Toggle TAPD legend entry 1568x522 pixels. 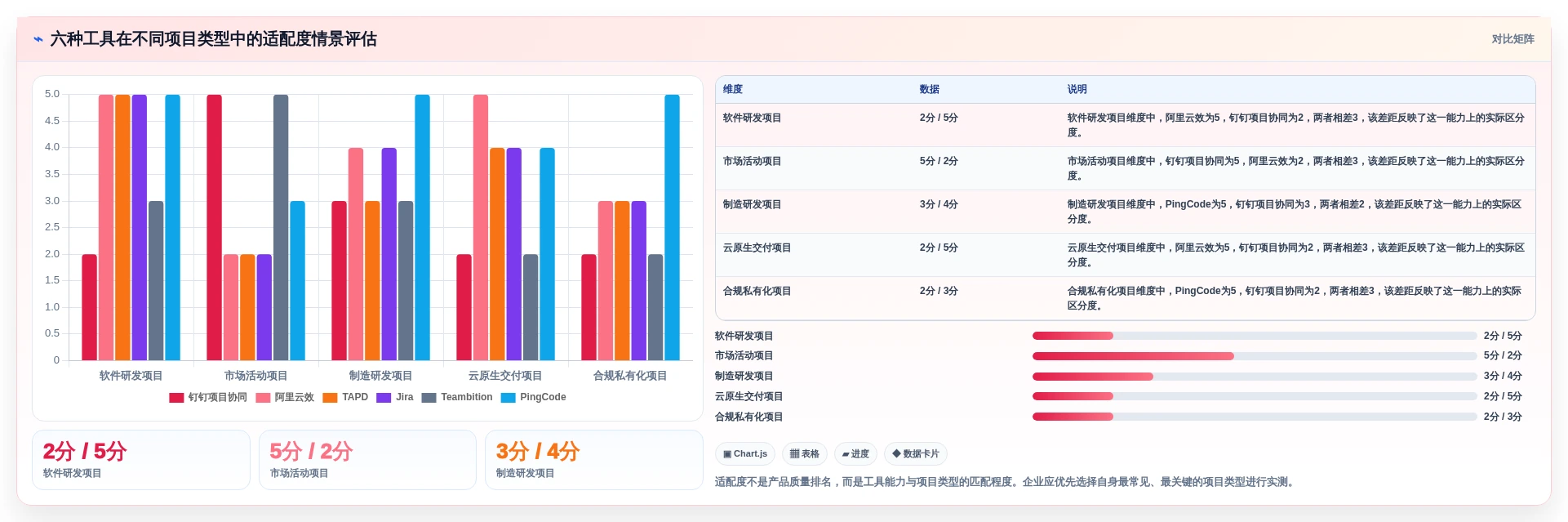[345, 398]
